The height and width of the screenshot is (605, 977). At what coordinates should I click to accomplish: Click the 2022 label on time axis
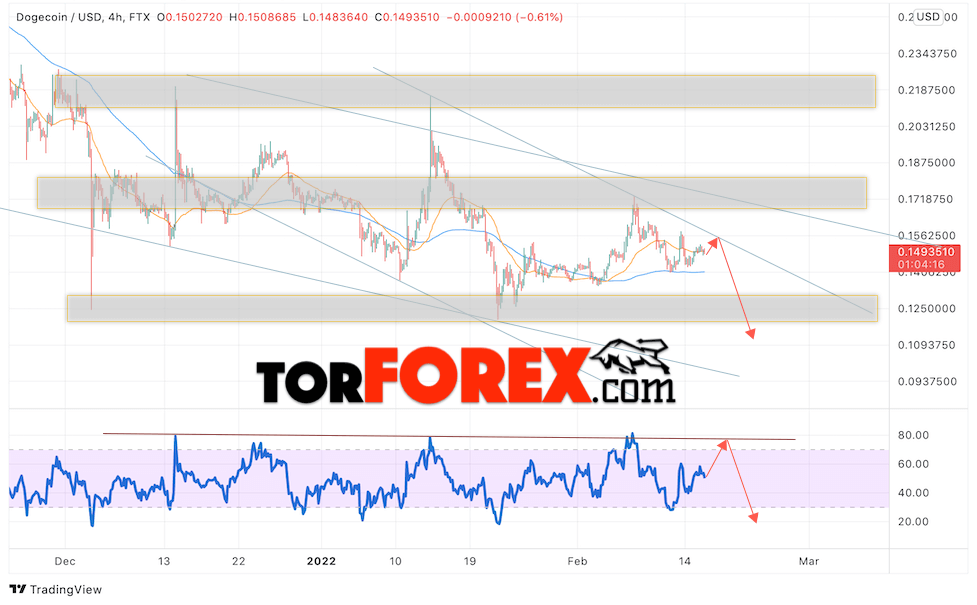[x=321, y=561]
